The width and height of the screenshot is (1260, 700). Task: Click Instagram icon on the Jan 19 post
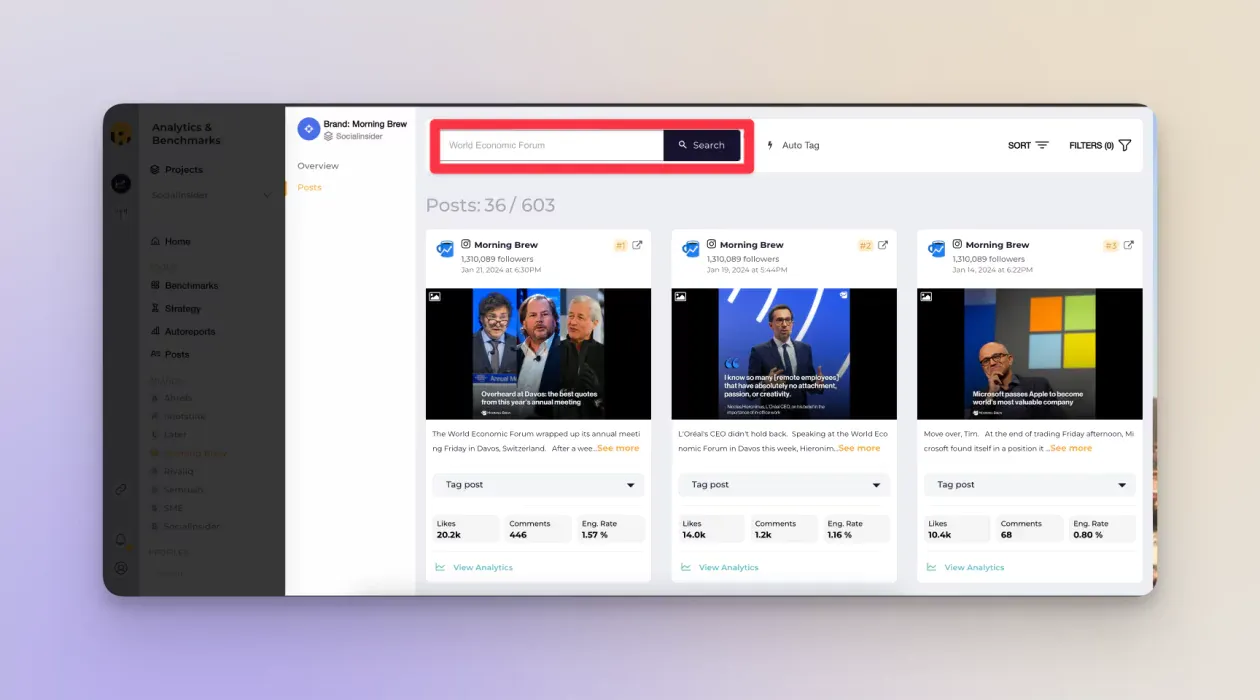click(712, 244)
